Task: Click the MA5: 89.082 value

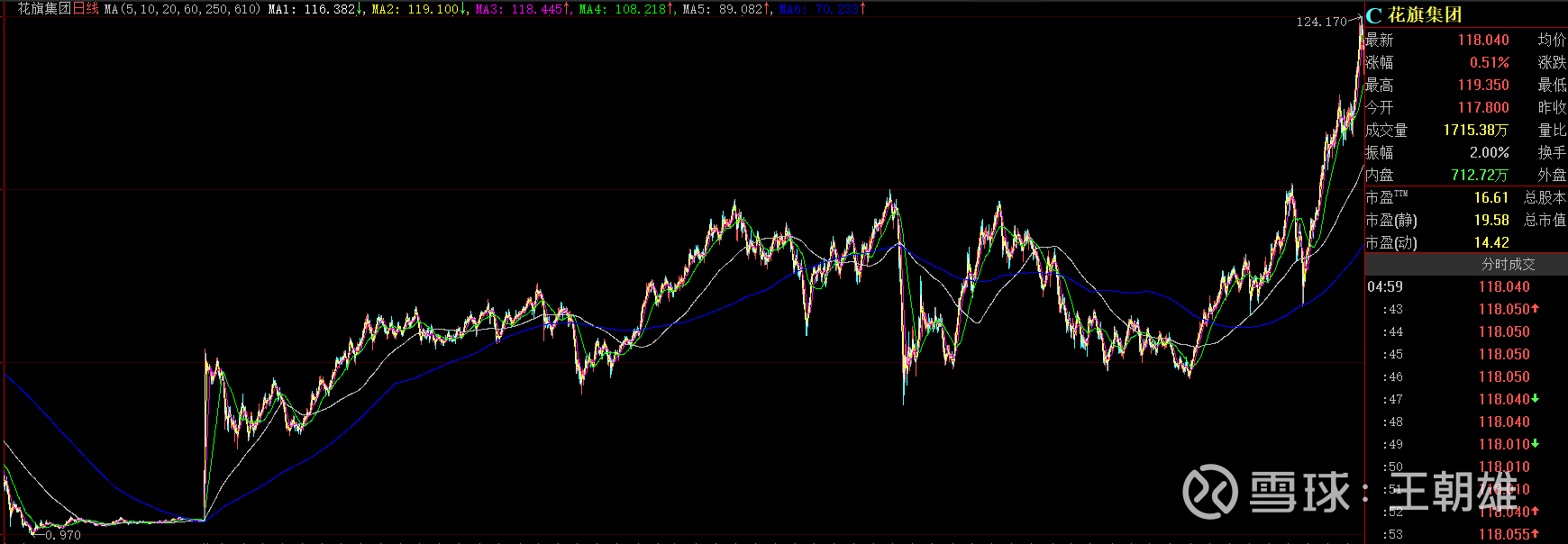Action: point(727,9)
